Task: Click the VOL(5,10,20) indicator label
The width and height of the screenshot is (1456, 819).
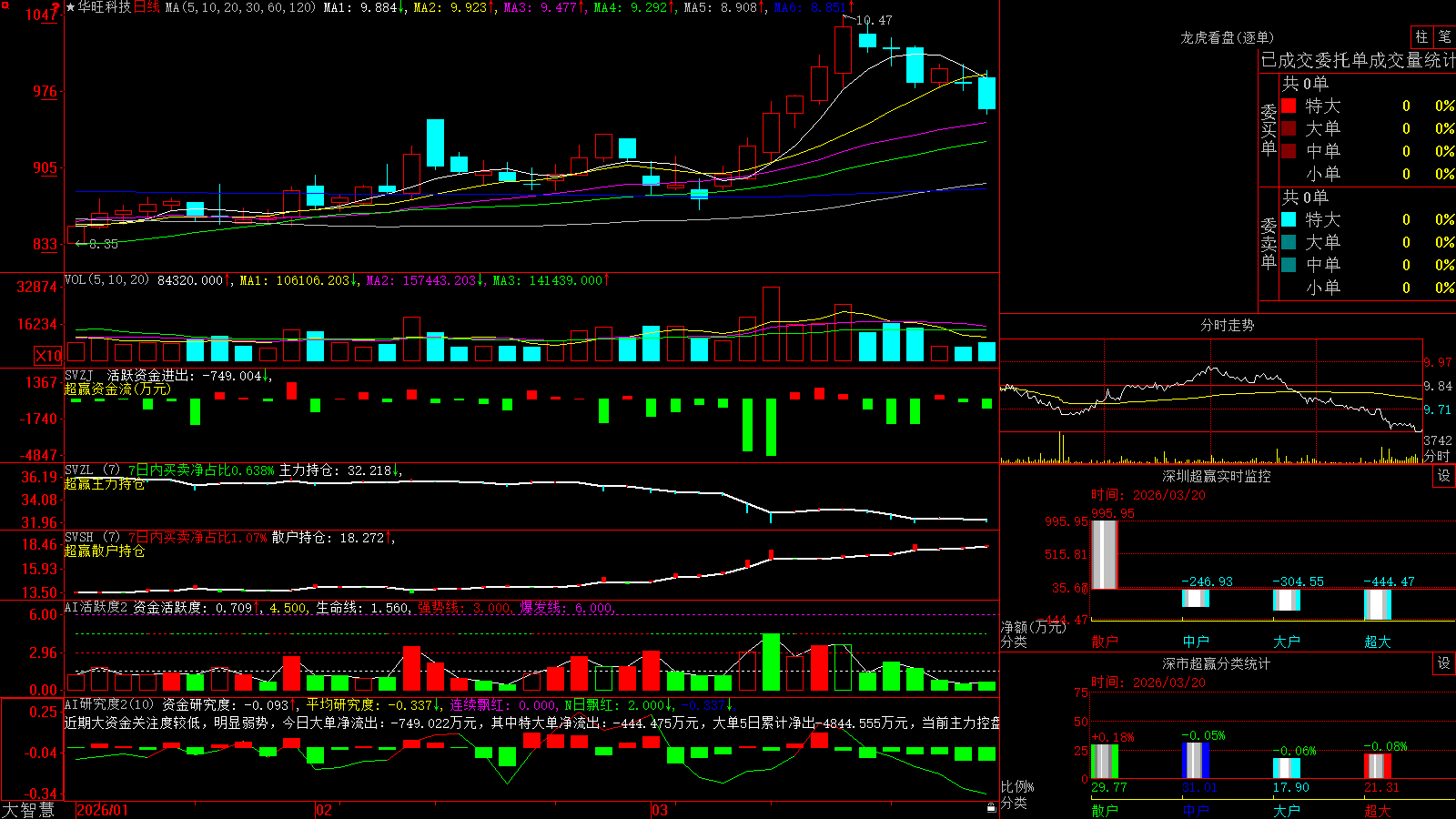Action: (106, 280)
